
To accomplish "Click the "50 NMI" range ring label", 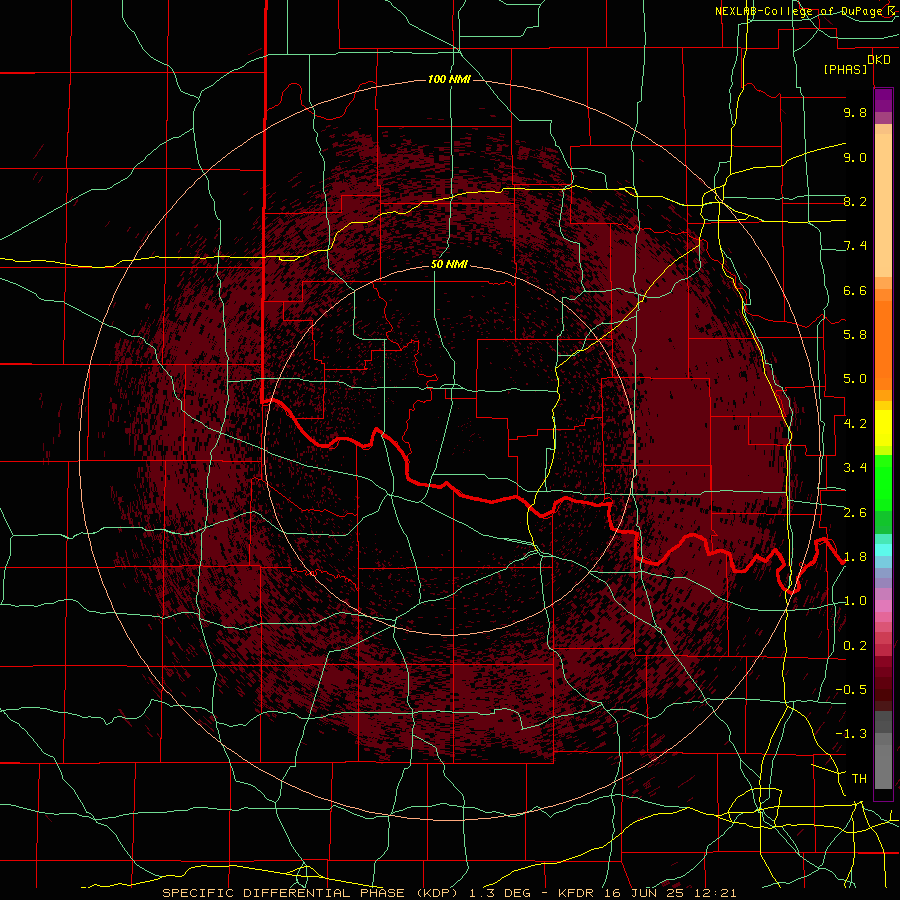I will [x=449, y=264].
